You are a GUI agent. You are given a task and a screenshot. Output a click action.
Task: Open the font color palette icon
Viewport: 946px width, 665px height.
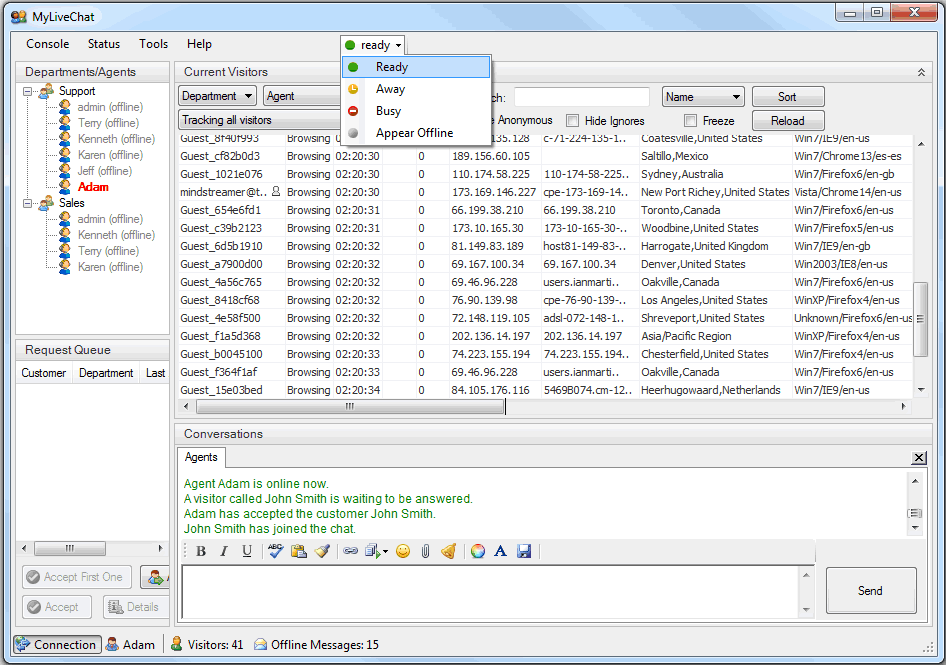pos(478,551)
